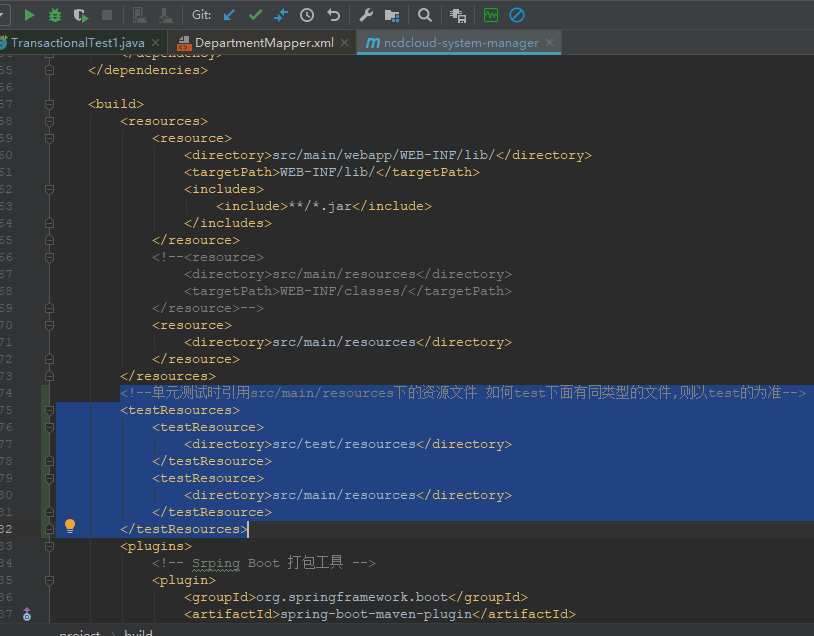Open settings using the wrench icon
Viewport: 814px width, 636px height.
[x=366, y=14]
